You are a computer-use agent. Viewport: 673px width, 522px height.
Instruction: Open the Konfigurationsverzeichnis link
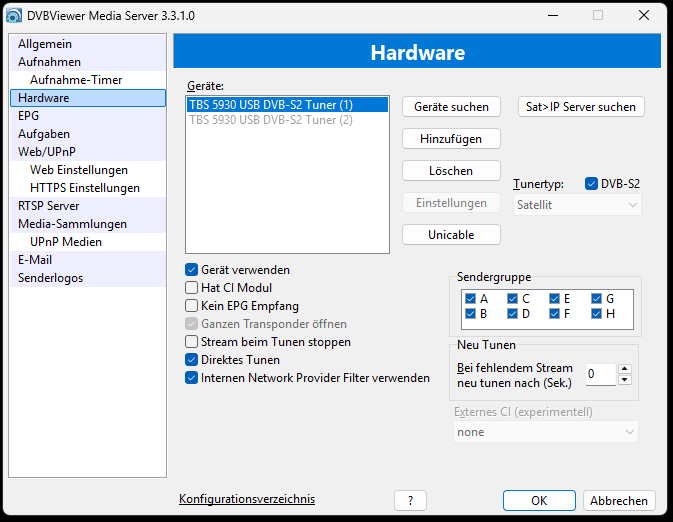coord(247,499)
